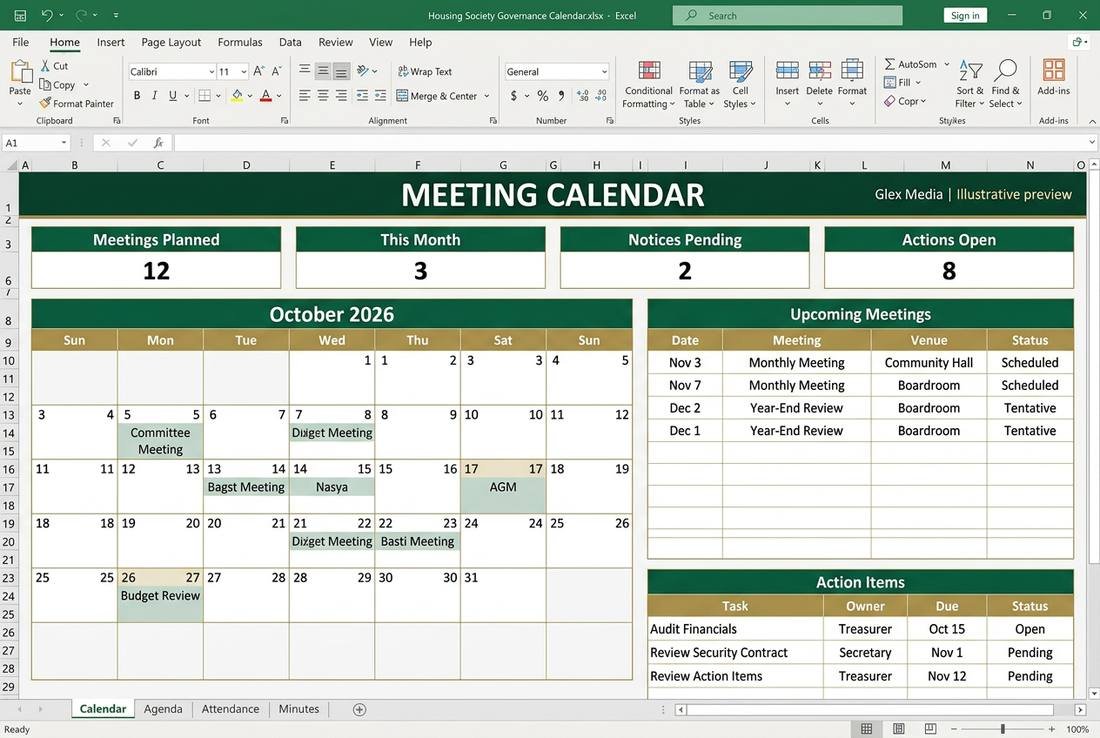
Task: Click the AutoSum sigma button
Action: pyautogui.click(x=911, y=64)
